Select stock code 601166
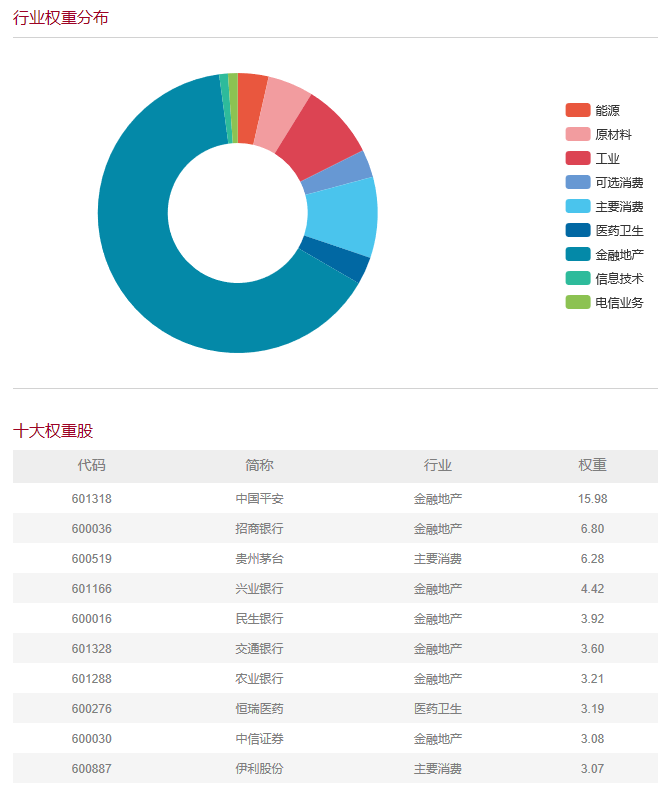Viewport: 672px width, 796px height. pos(91,588)
